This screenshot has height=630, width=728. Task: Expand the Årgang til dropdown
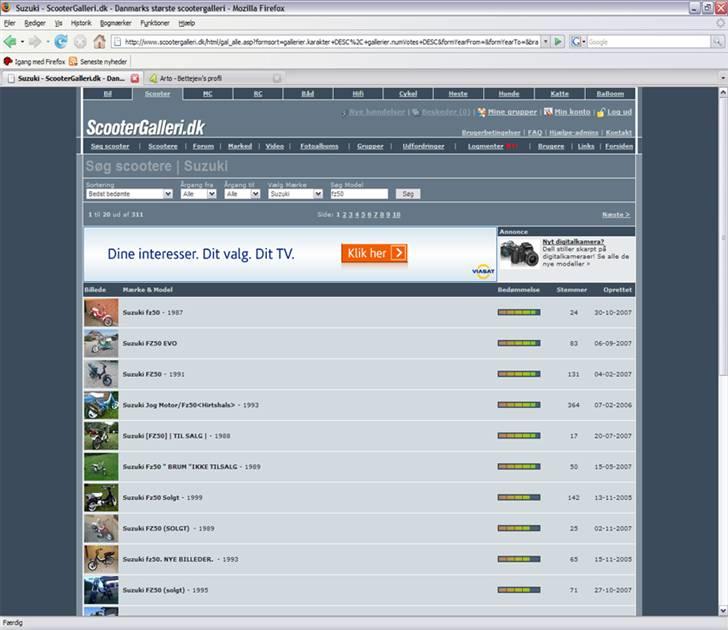242,194
